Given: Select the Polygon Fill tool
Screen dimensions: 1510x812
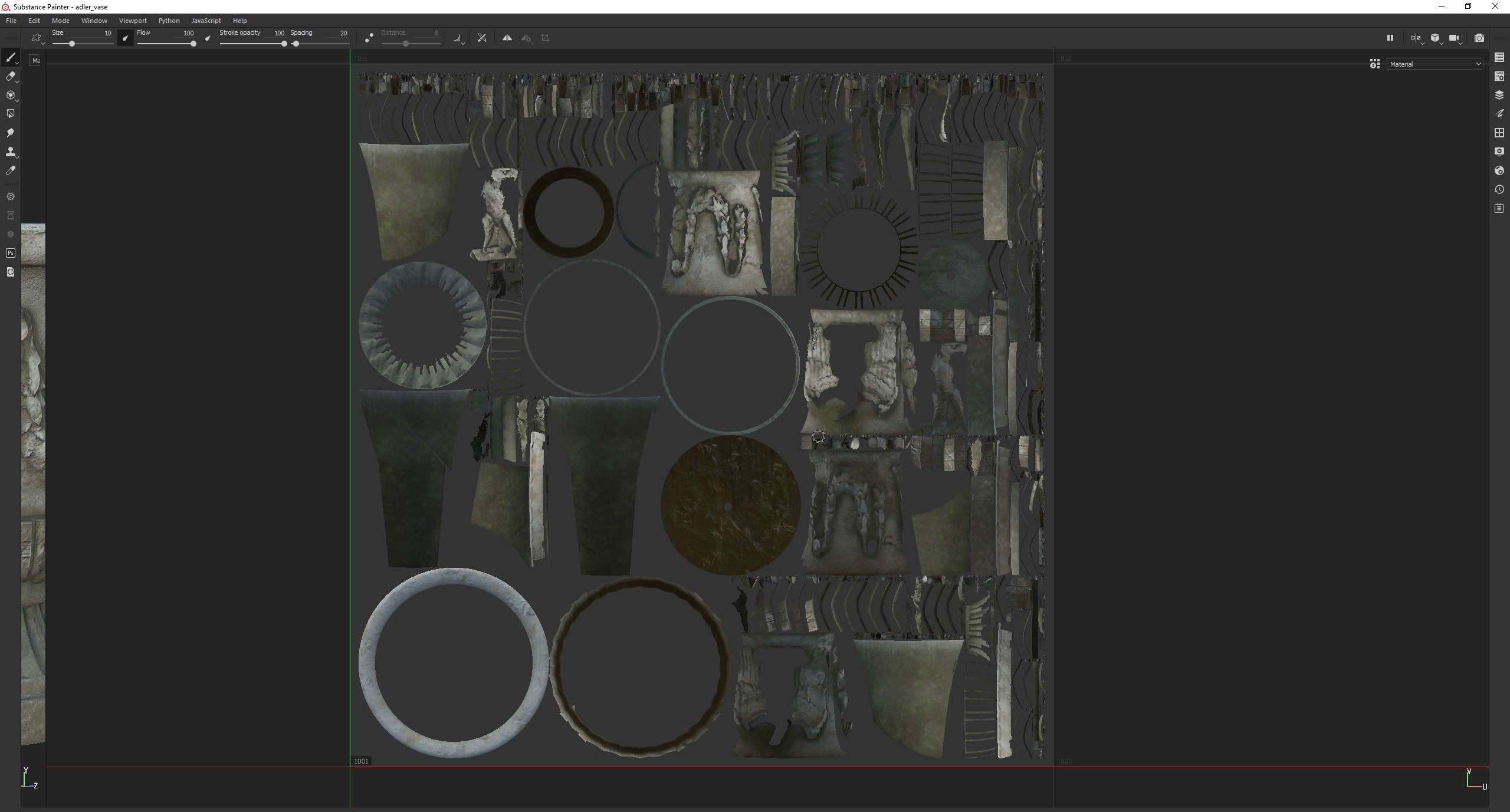Looking at the screenshot, I should click(10, 114).
